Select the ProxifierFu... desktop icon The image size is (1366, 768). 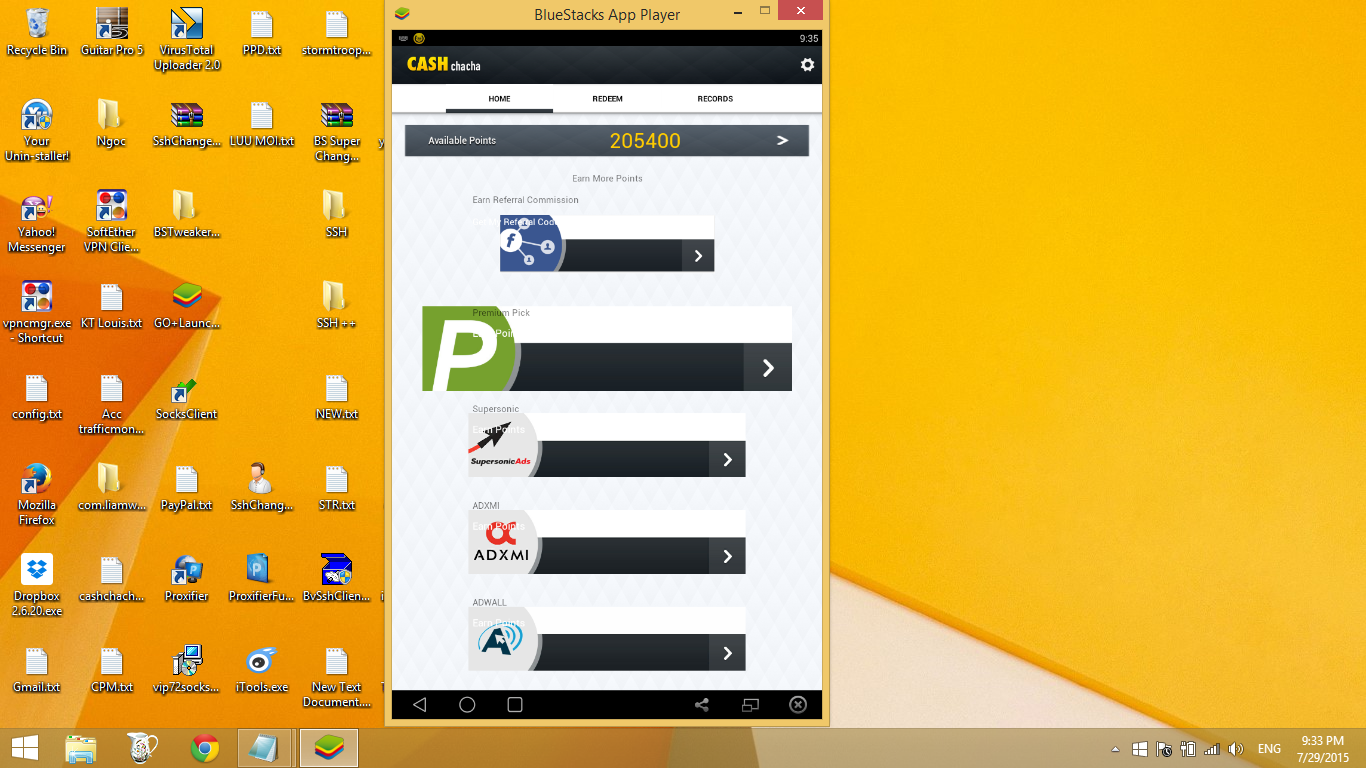(262, 578)
